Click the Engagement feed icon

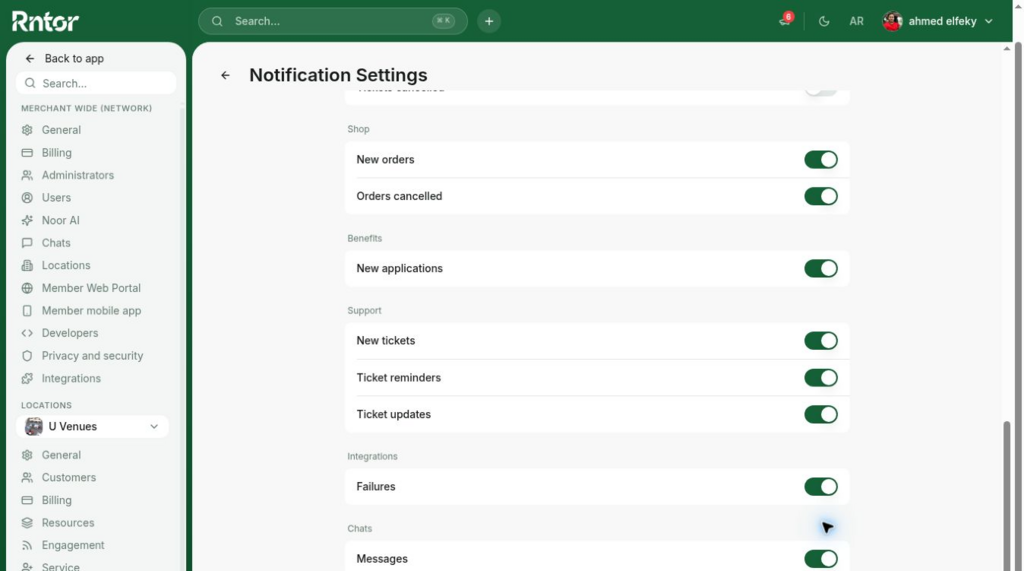pos(27,545)
